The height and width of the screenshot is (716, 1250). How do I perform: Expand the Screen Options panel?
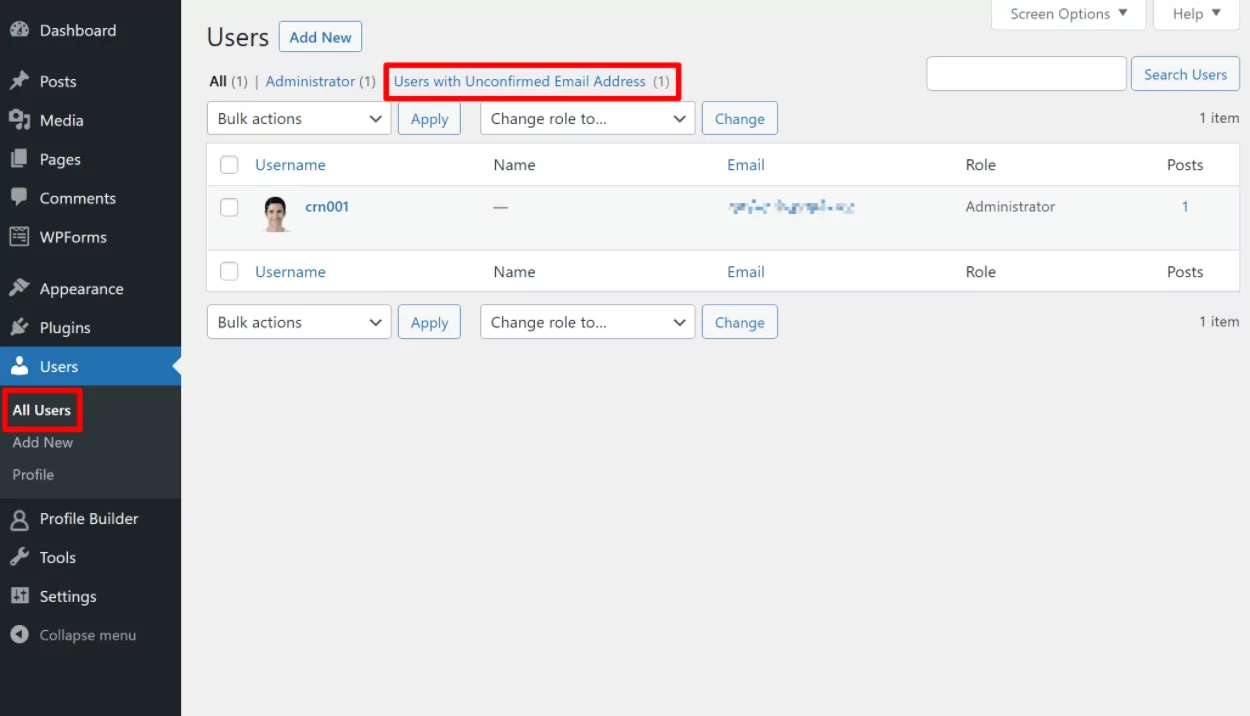(1068, 14)
